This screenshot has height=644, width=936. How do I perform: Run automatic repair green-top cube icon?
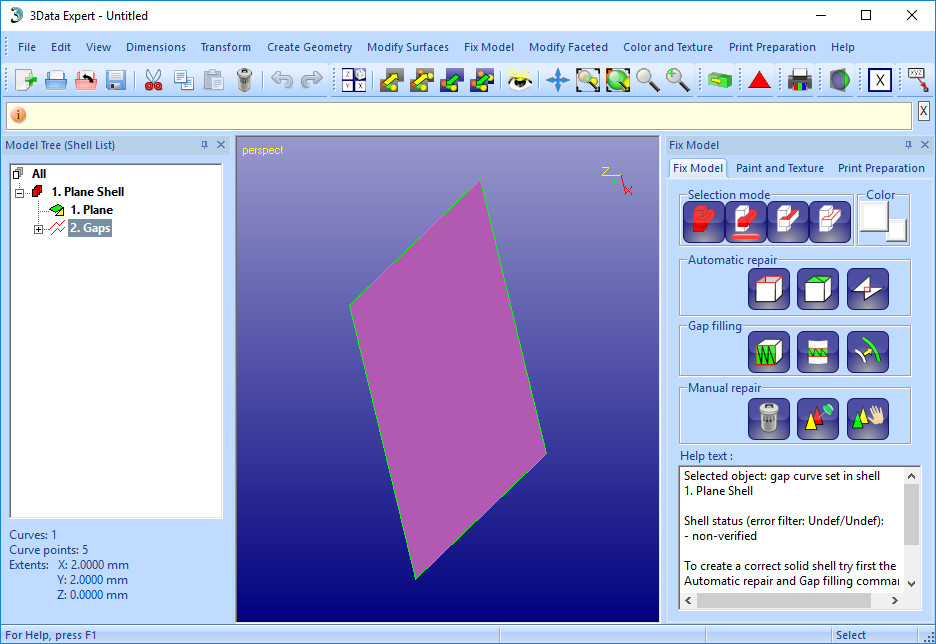click(x=818, y=289)
